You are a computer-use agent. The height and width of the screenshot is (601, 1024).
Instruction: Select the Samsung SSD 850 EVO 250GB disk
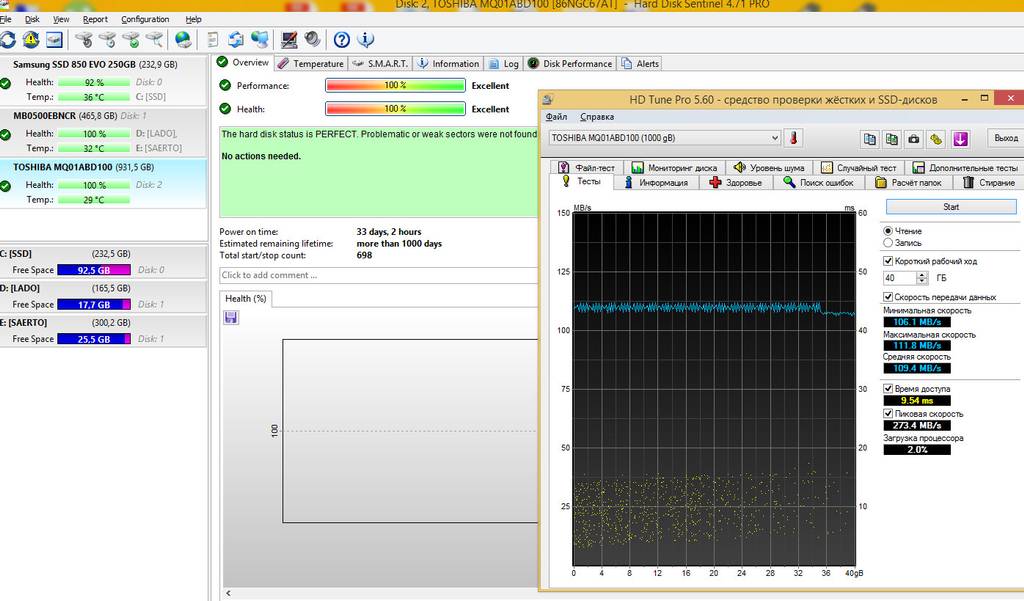(x=103, y=80)
